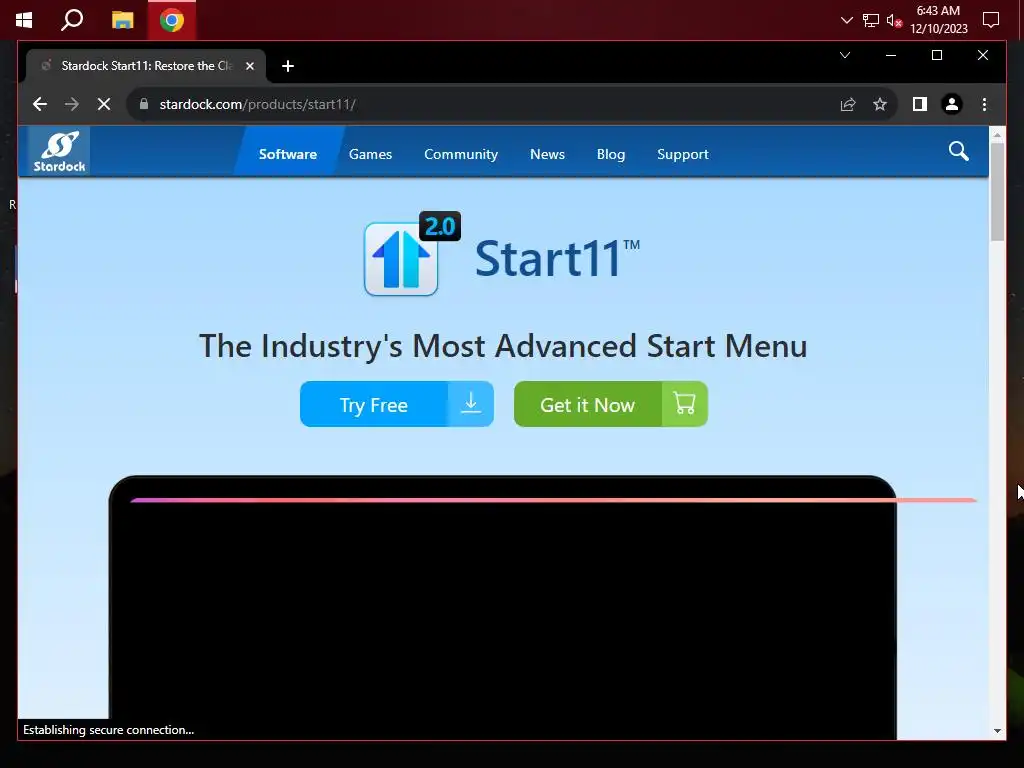The width and height of the screenshot is (1024, 768).
Task: Click the Start11 2.0 product logo
Action: pos(411,253)
